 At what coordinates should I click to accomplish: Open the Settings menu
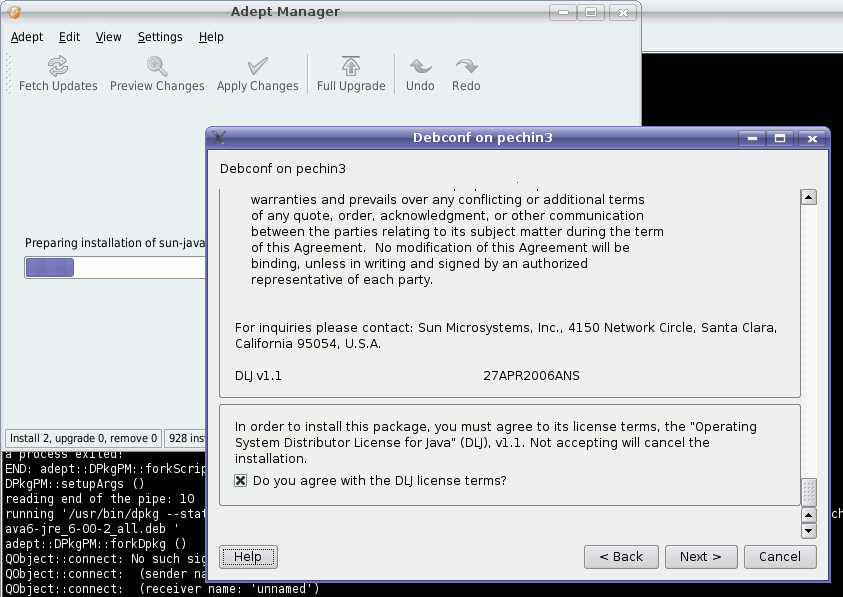click(x=160, y=37)
